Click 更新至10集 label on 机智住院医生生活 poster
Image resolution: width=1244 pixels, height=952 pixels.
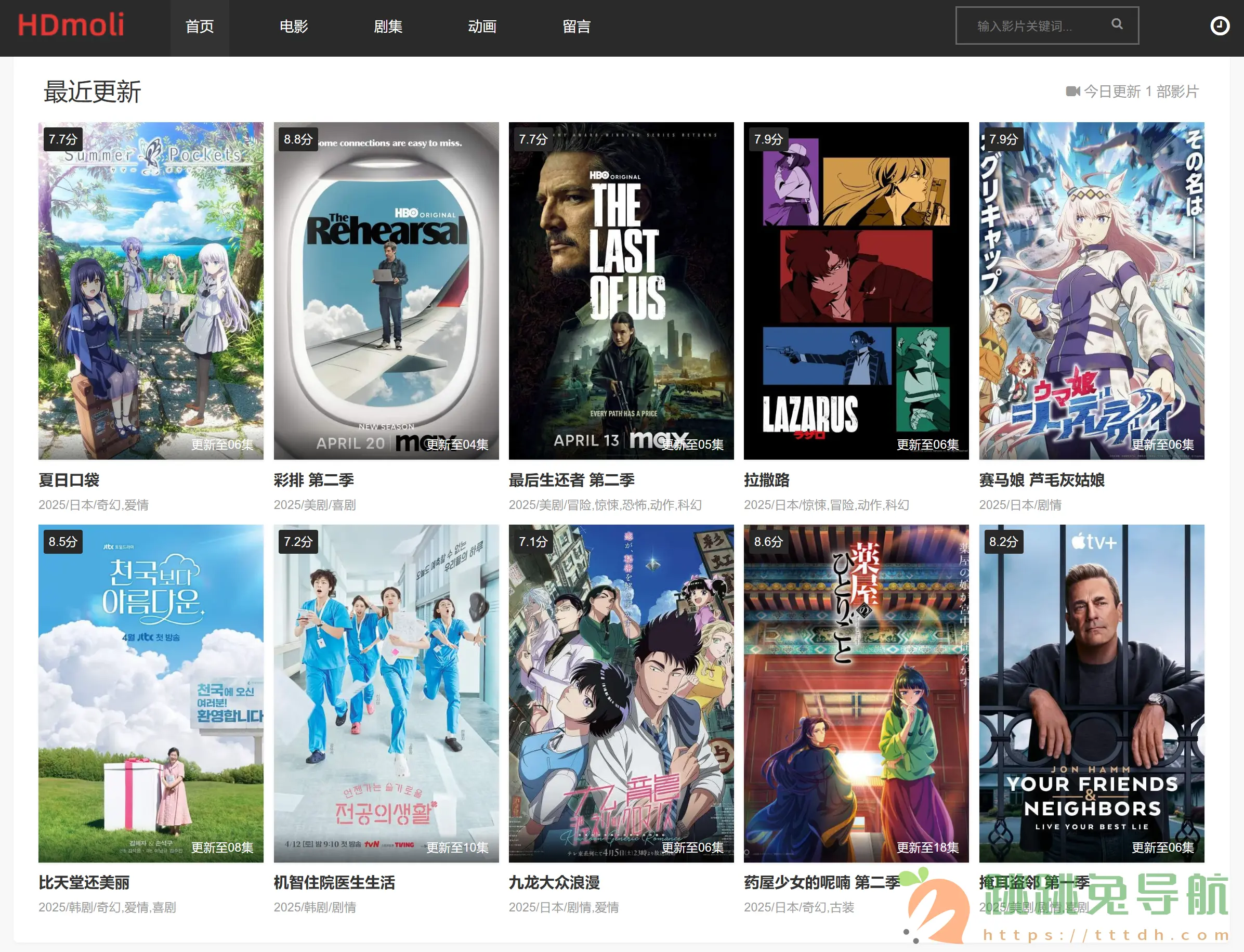click(x=457, y=847)
